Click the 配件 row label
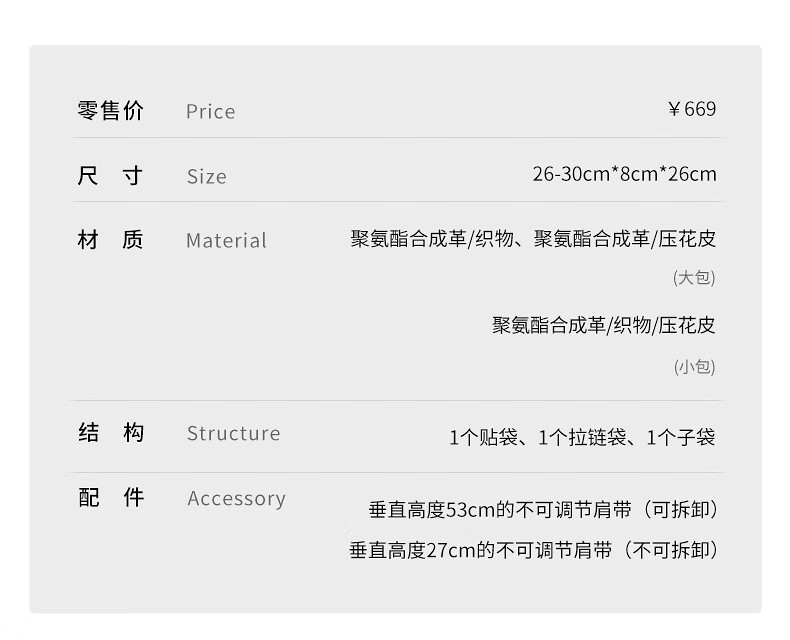 (111, 498)
